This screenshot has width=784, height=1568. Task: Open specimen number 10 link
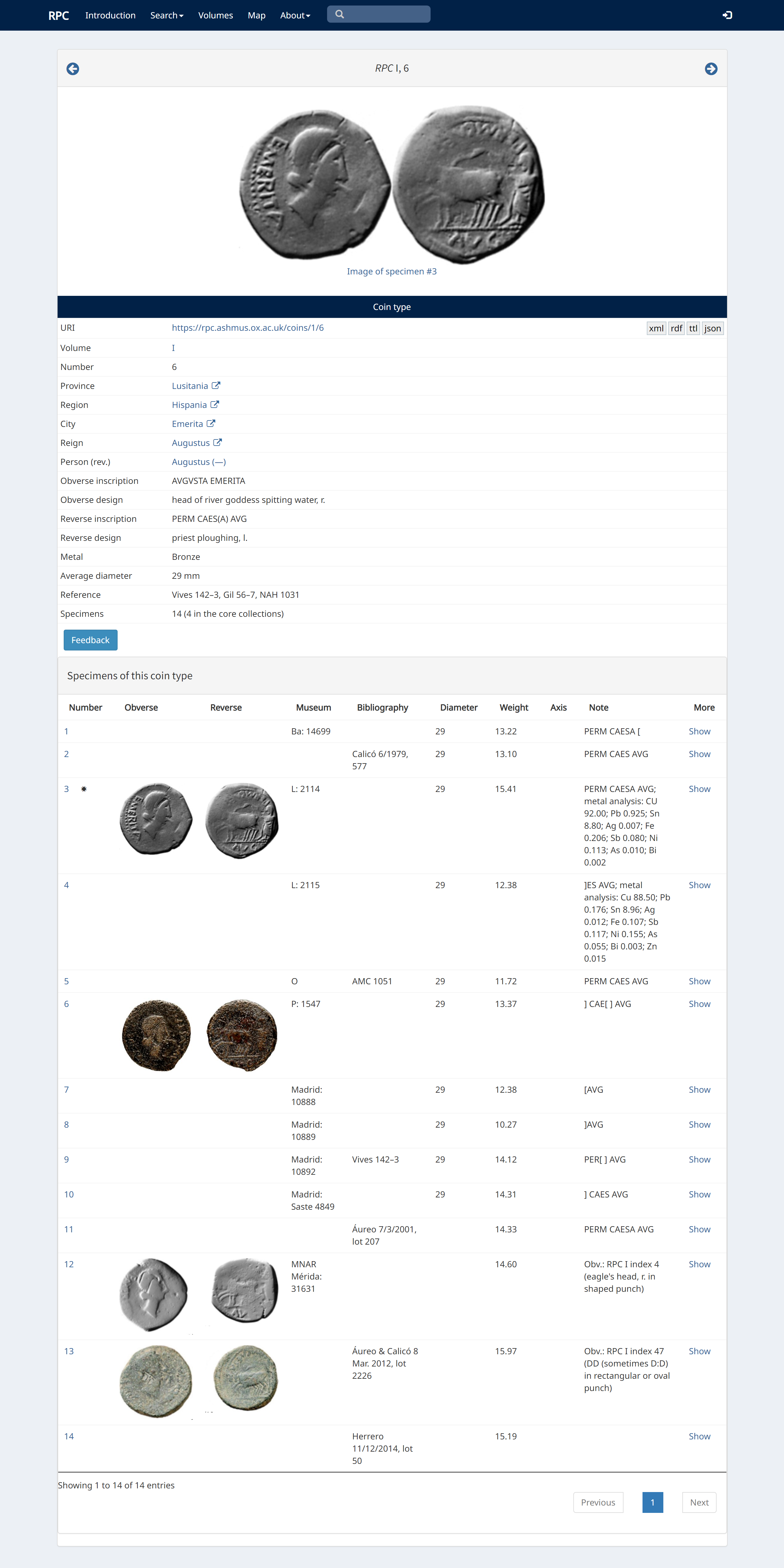69,1194
